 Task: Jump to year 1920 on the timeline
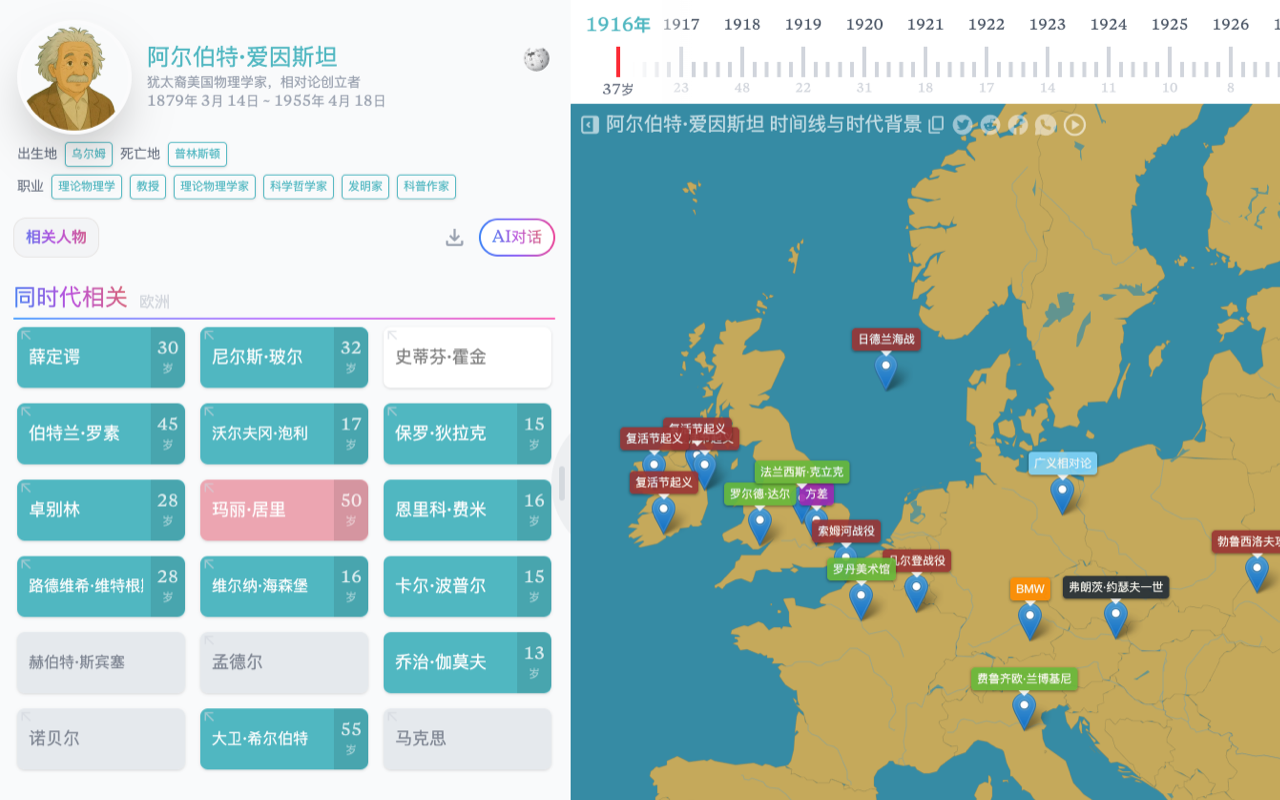pyautogui.click(x=864, y=24)
